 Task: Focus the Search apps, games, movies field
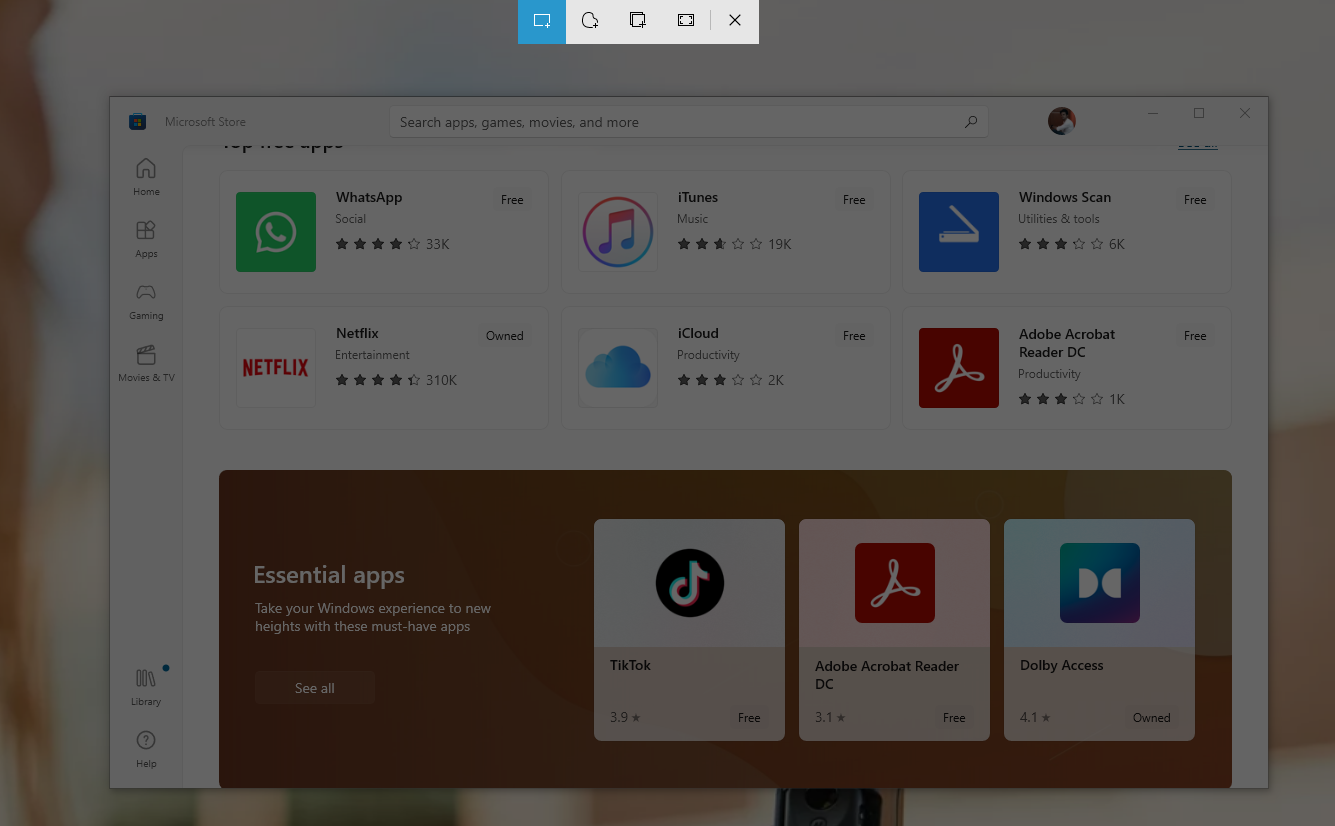(x=689, y=122)
